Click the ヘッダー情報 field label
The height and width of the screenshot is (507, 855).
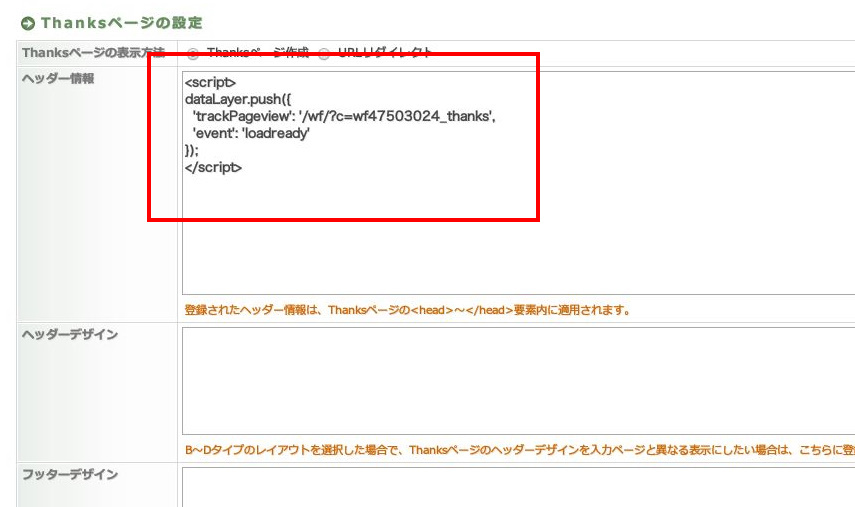click(x=58, y=79)
